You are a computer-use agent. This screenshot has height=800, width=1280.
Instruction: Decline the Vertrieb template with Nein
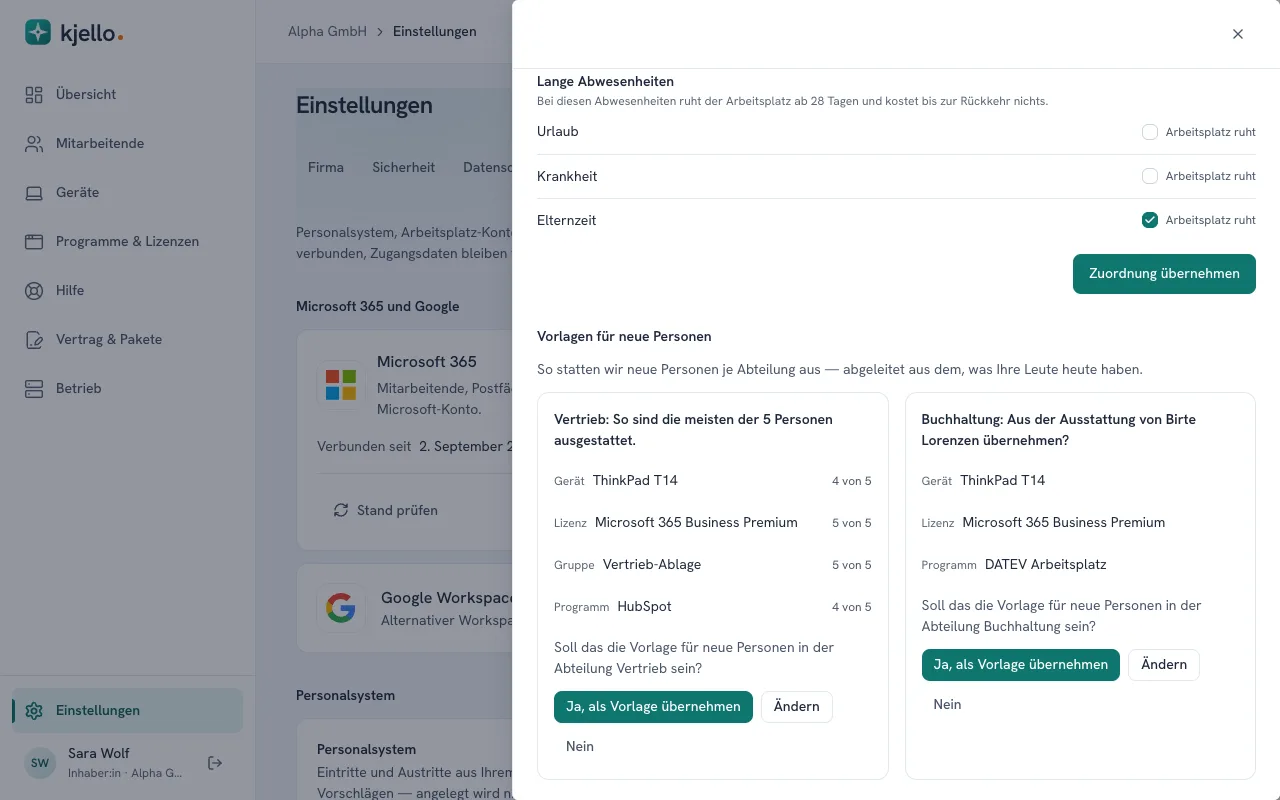[580, 747]
